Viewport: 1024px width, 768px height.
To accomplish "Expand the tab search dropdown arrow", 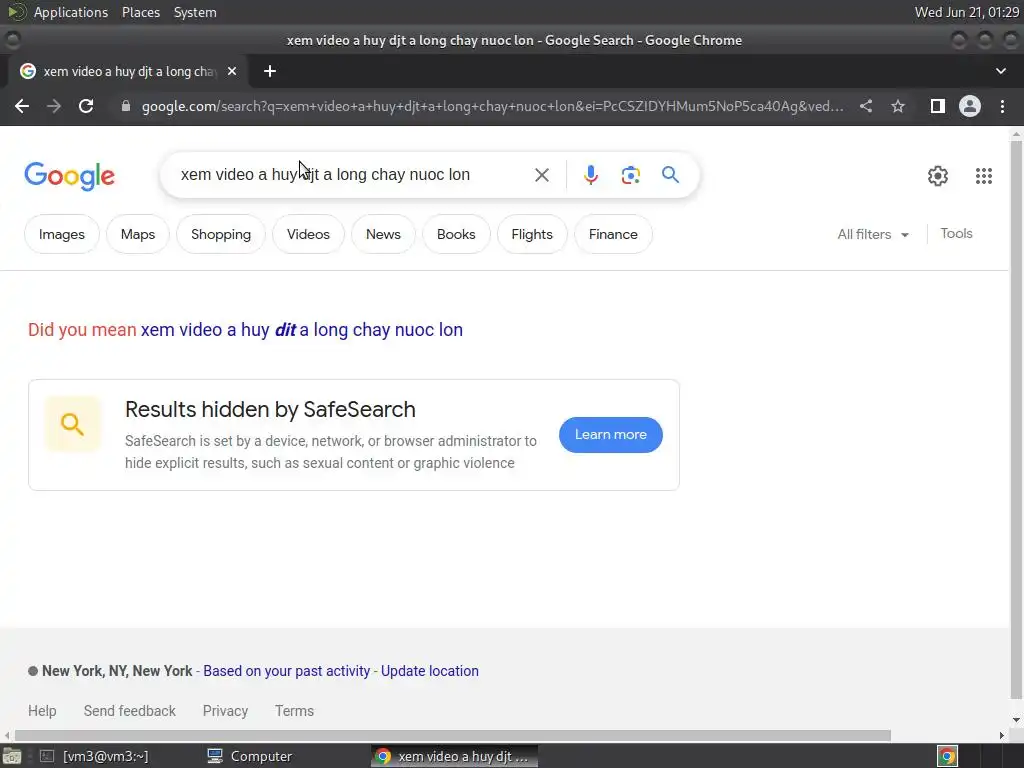I will [x=1000, y=71].
